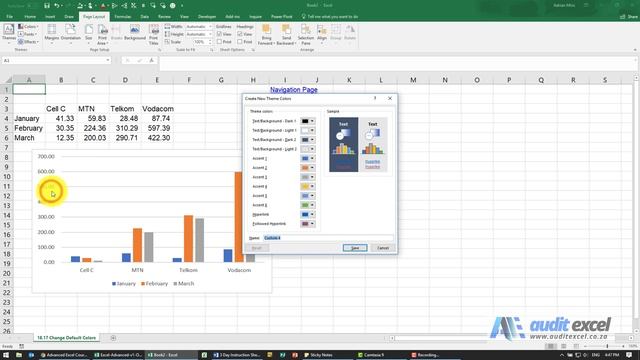Click the Accent 4 yellow color swatch
Viewport: 640px width, 360px height.
tap(305, 187)
